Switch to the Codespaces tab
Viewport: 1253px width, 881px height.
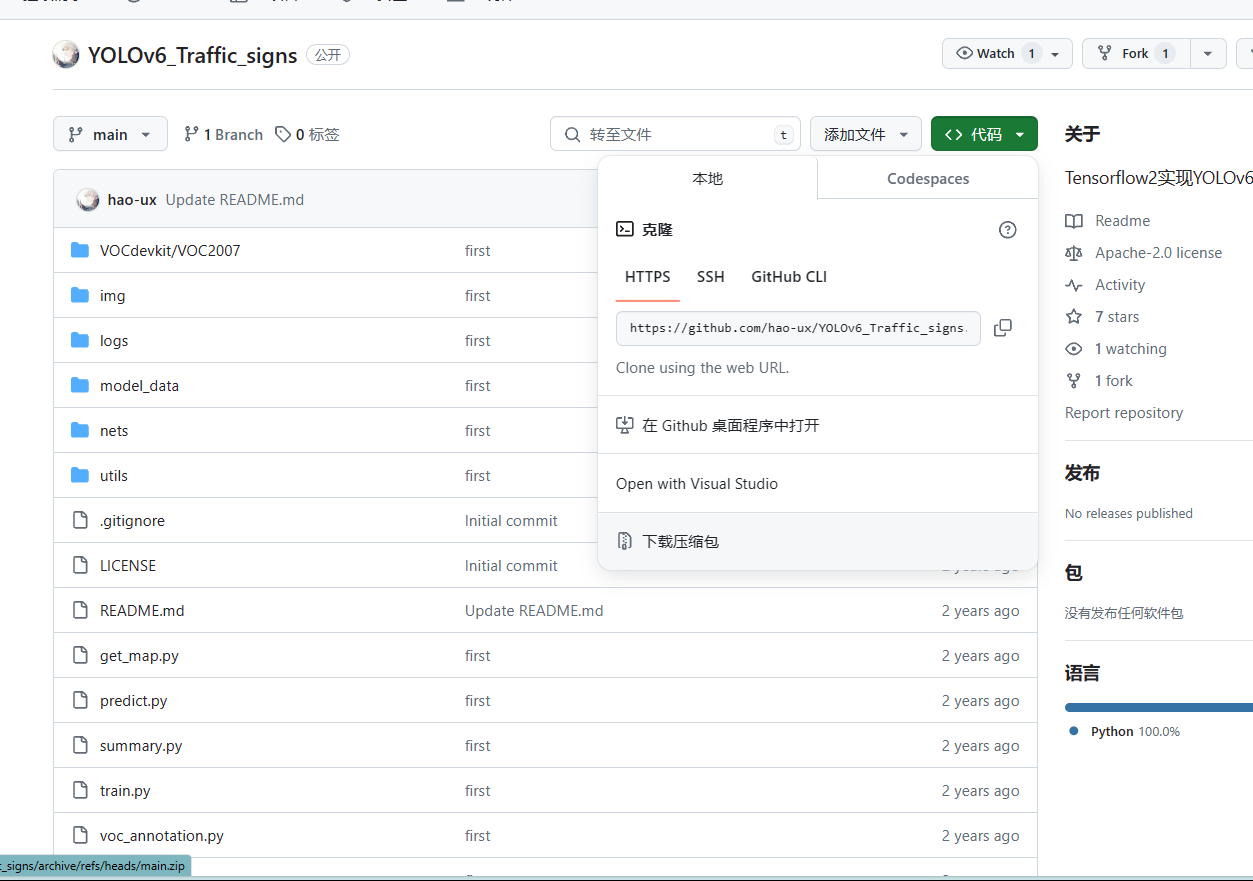(928, 178)
